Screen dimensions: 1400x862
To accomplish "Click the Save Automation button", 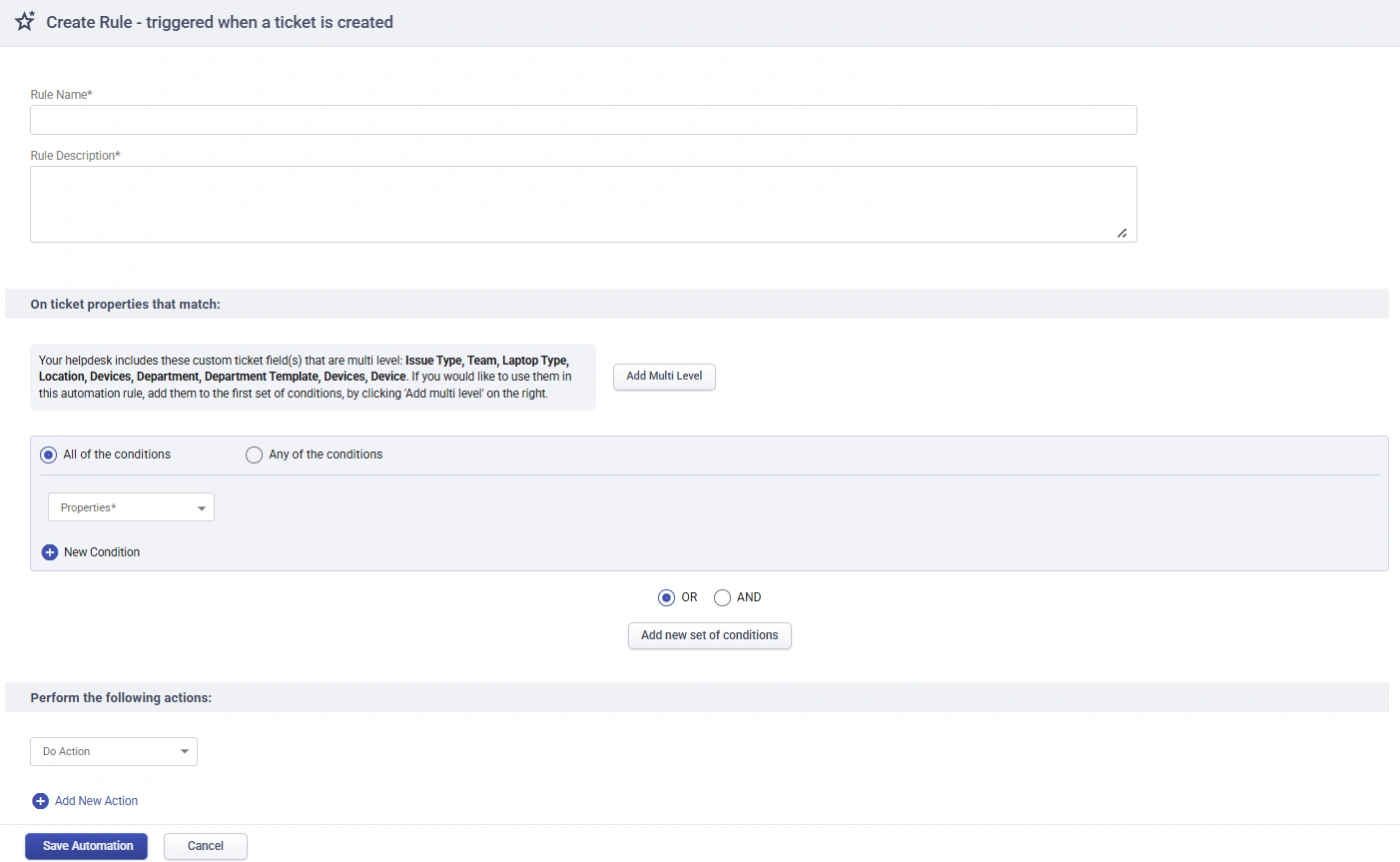I will (x=87, y=846).
